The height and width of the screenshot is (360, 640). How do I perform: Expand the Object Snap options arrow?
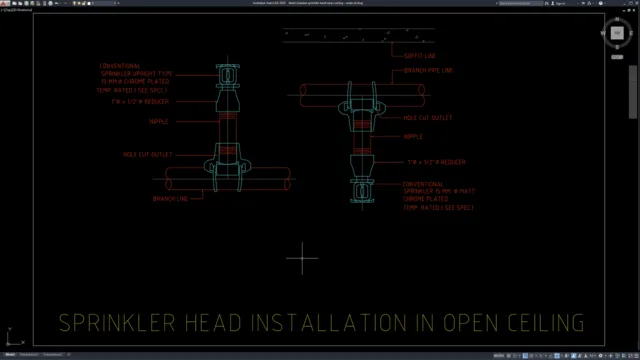[562, 356]
